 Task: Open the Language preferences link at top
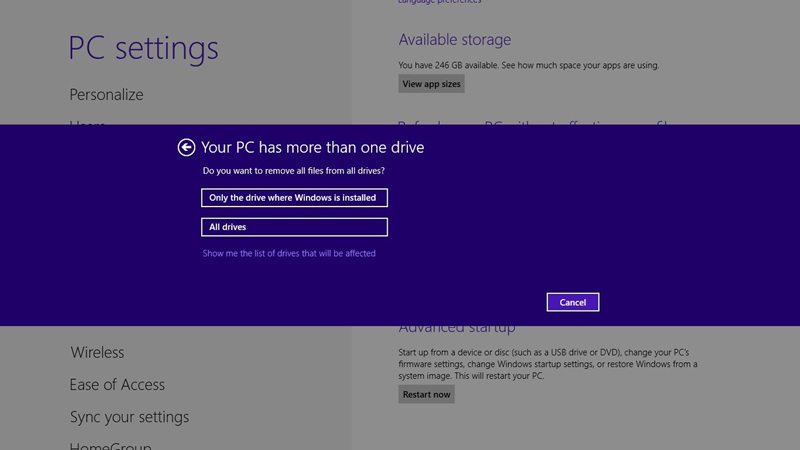[439, 3]
